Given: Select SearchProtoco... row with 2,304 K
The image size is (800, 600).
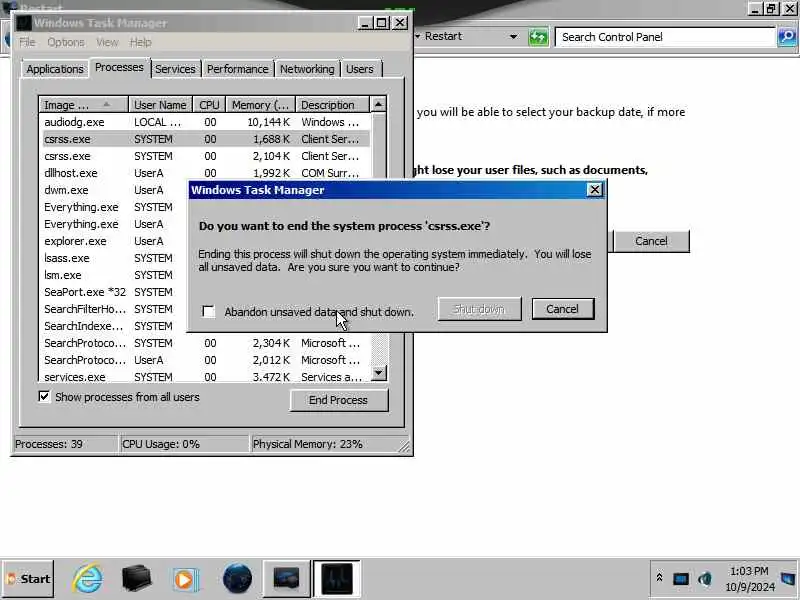Looking at the screenshot, I should pos(204,343).
